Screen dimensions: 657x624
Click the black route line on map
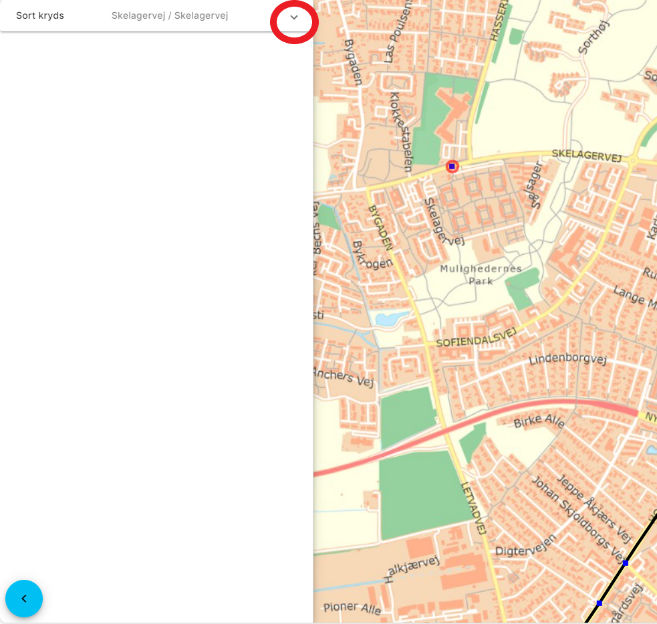[x=612, y=583]
